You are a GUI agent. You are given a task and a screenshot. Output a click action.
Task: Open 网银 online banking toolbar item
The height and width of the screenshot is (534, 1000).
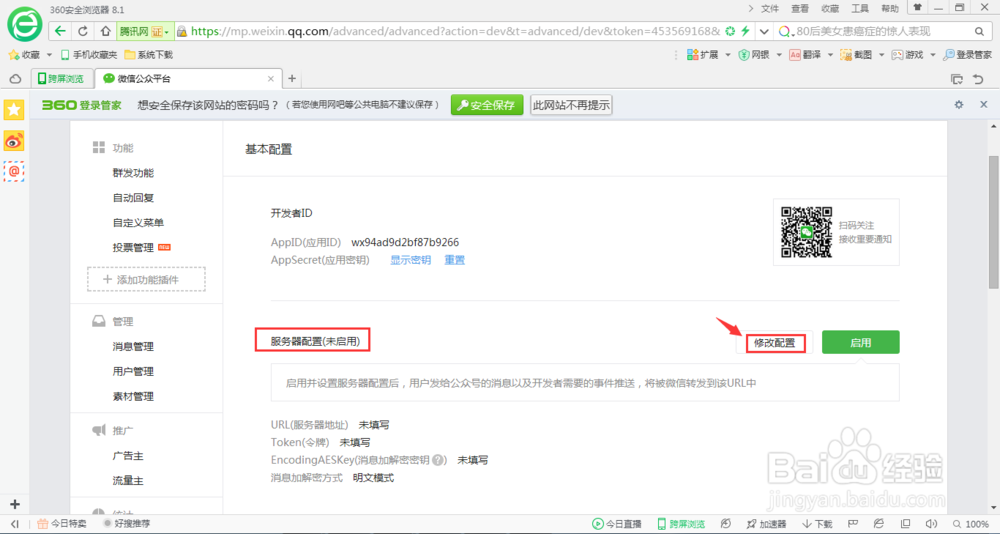coord(754,55)
